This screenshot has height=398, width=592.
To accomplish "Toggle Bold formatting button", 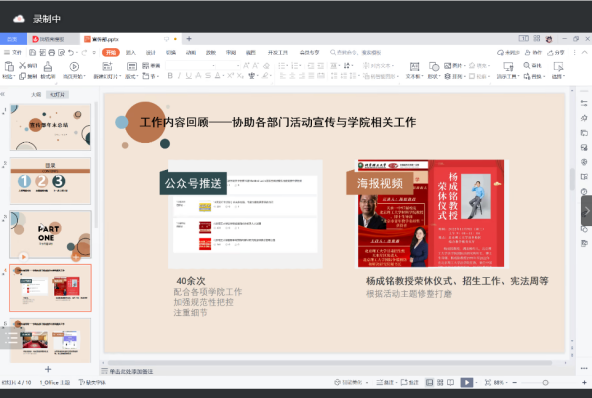I will [x=170, y=76].
